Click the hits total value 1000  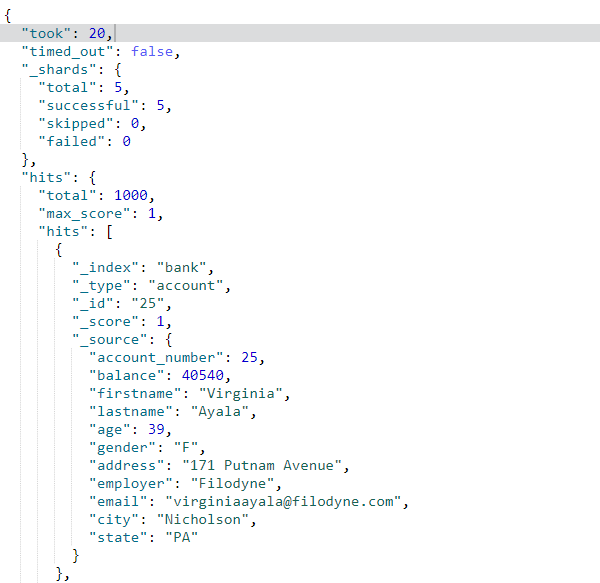coord(130,195)
